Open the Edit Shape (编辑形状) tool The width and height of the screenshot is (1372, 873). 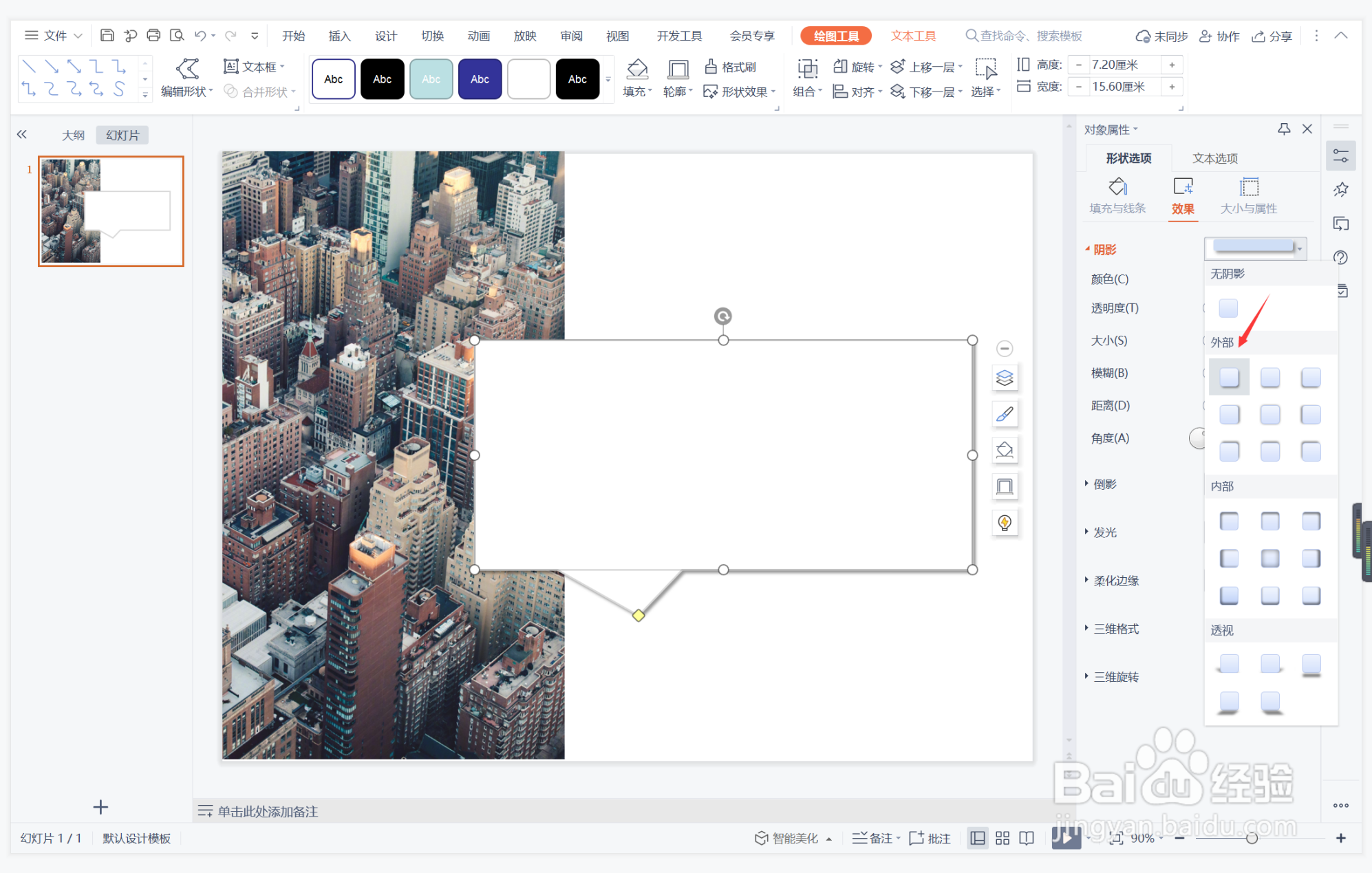pyautogui.click(x=187, y=78)
